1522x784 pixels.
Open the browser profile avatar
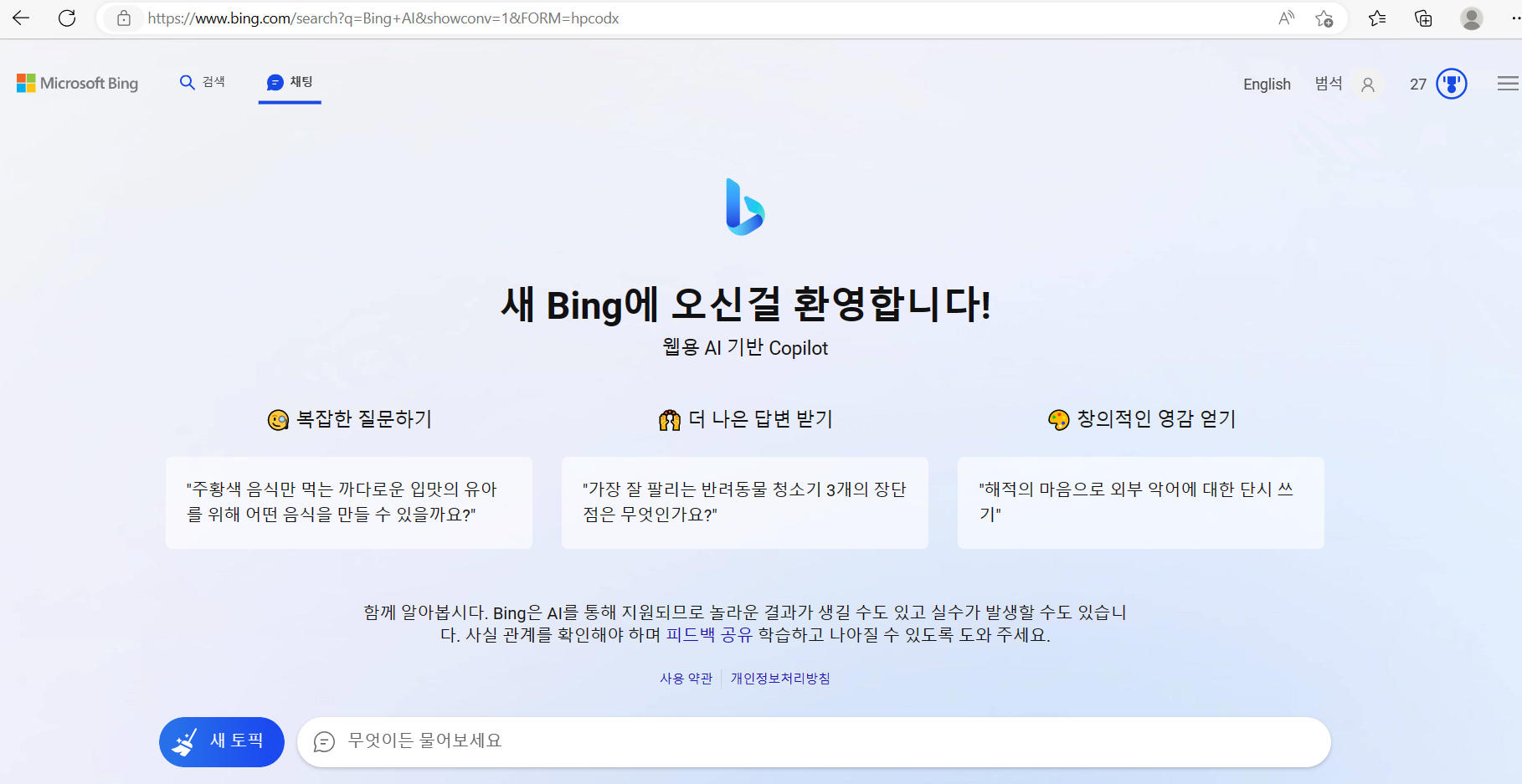pos(1471,18)
